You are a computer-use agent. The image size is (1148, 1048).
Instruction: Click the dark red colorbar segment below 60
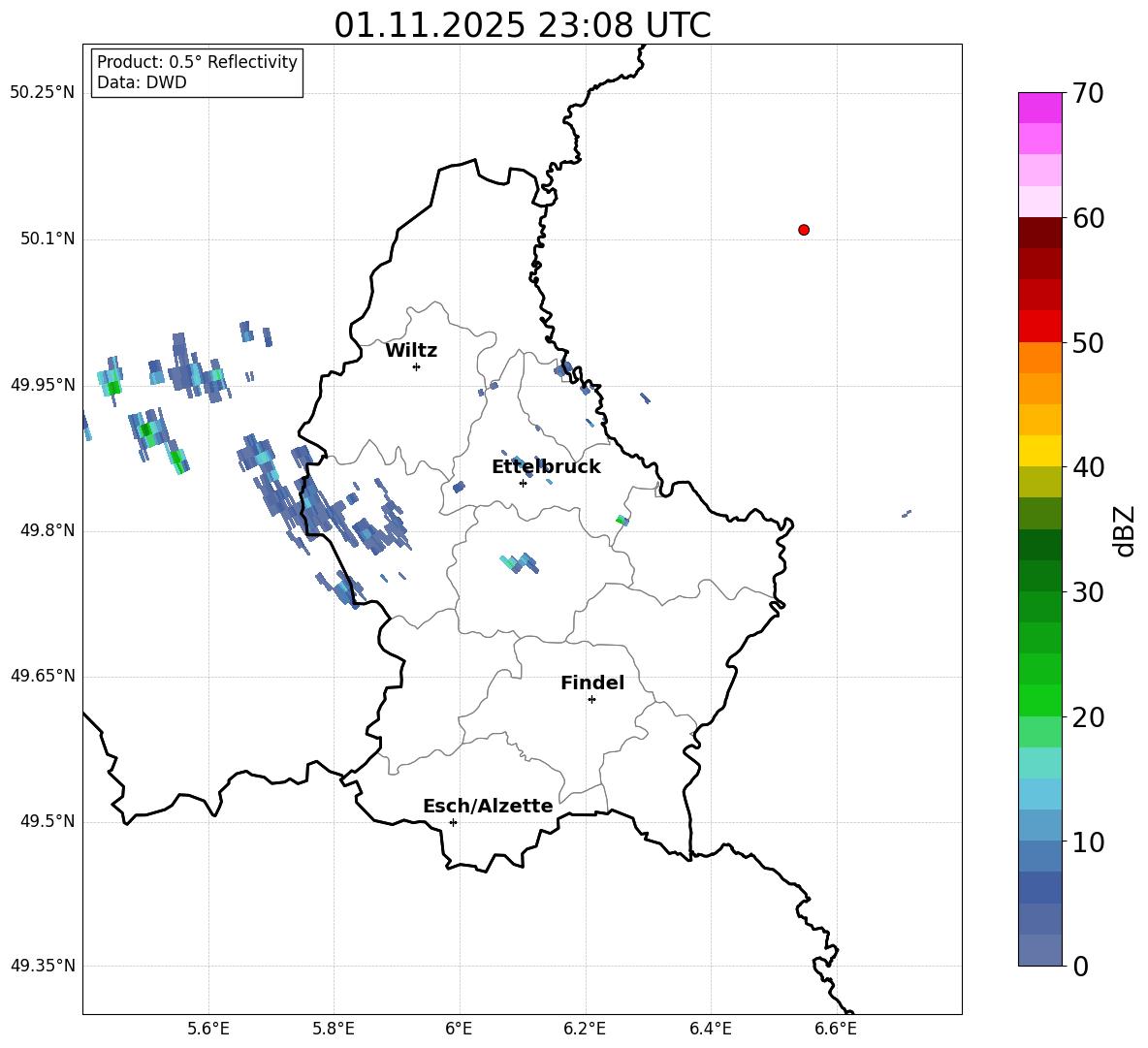tap(1039, 233)
